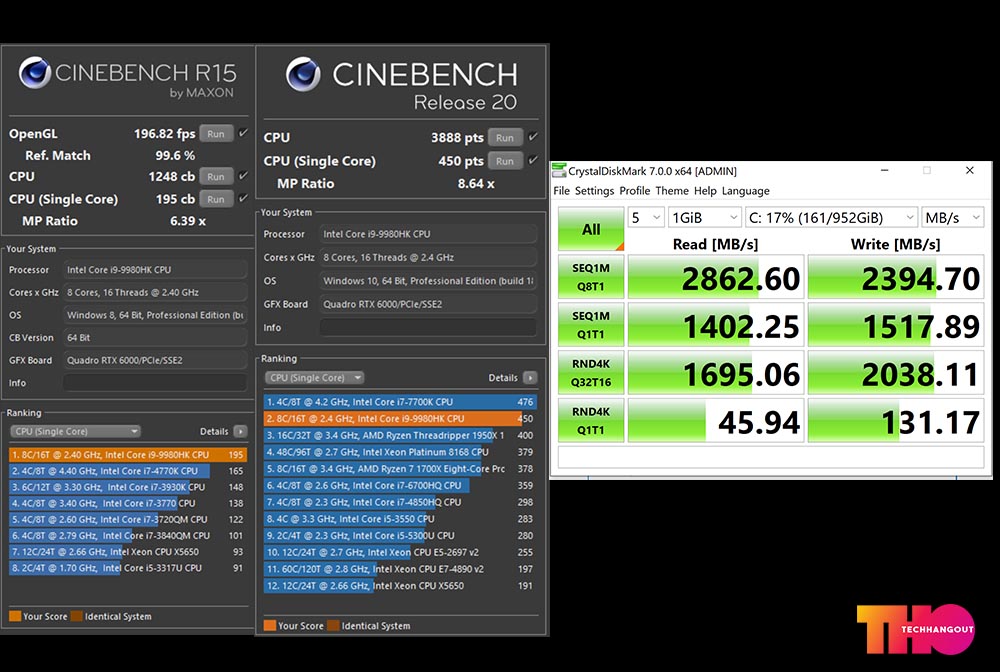
Task: Select the Xeon Platinum 8168 row in R20
Action: [400, 452]
